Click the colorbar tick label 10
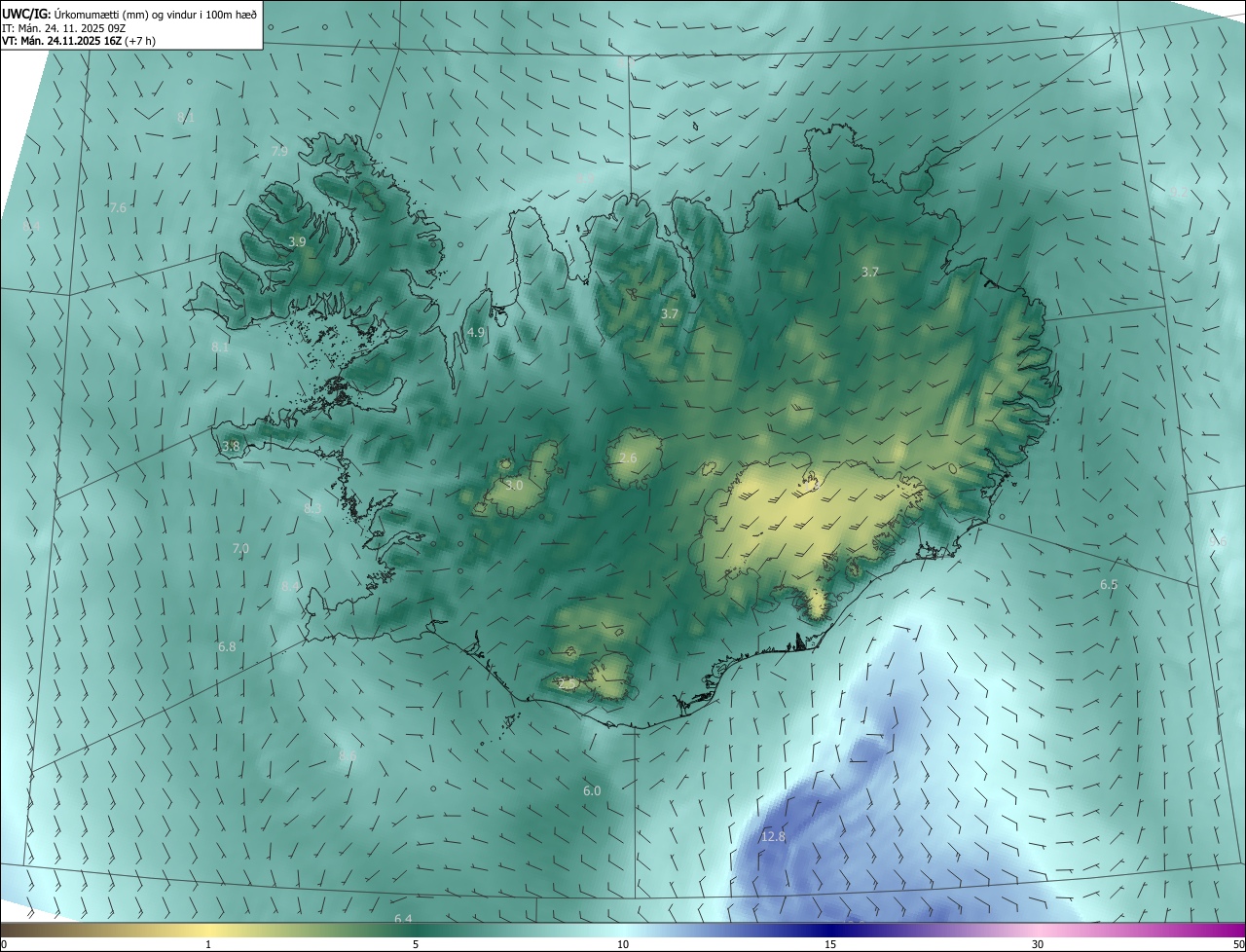The height and width of the screenshot is (952, 1246). pyautogui.click(x=623, y=945)
